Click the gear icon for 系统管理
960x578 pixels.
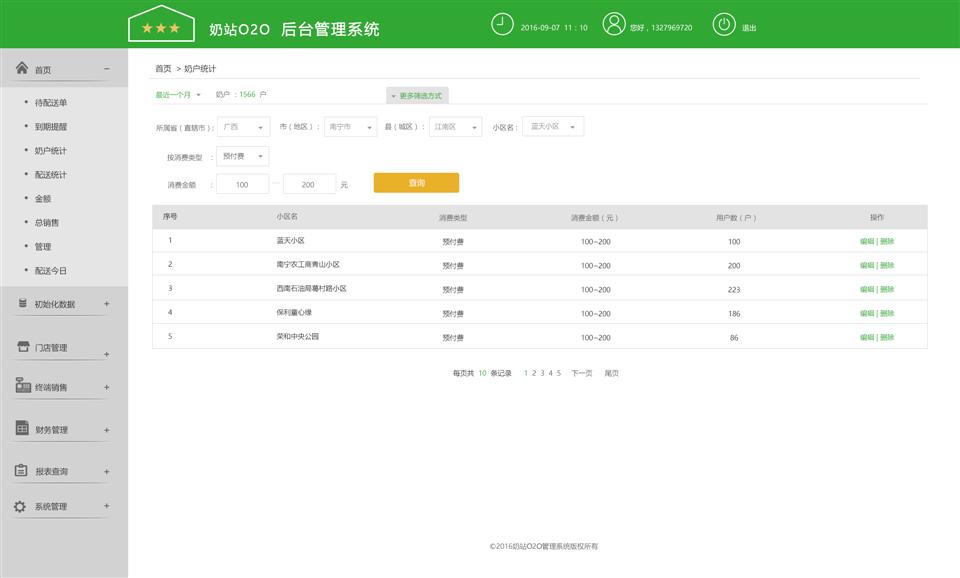pyautogui.click(x=20, y=506)
